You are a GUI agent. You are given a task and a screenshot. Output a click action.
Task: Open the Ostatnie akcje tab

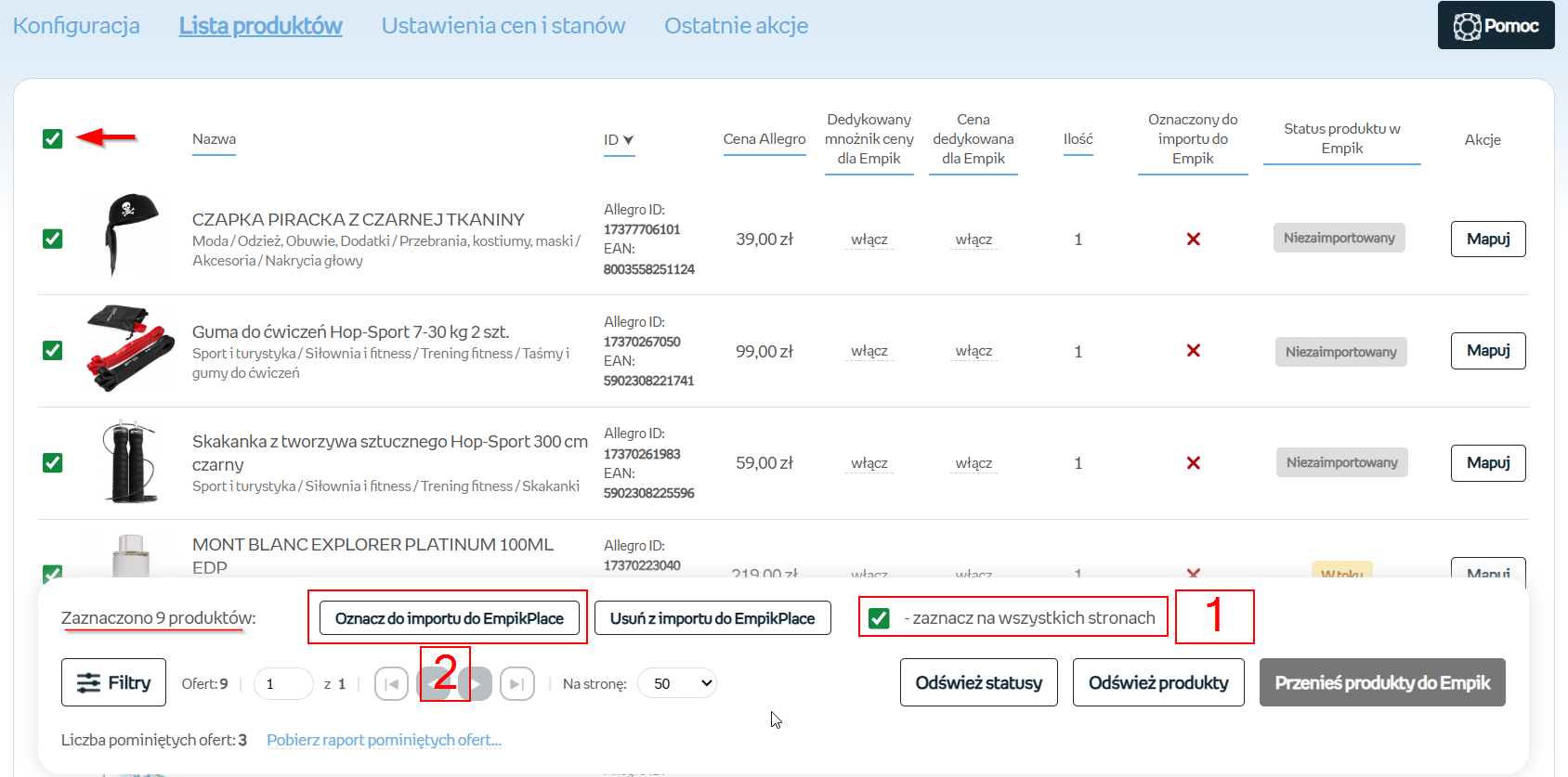[736, 26]
